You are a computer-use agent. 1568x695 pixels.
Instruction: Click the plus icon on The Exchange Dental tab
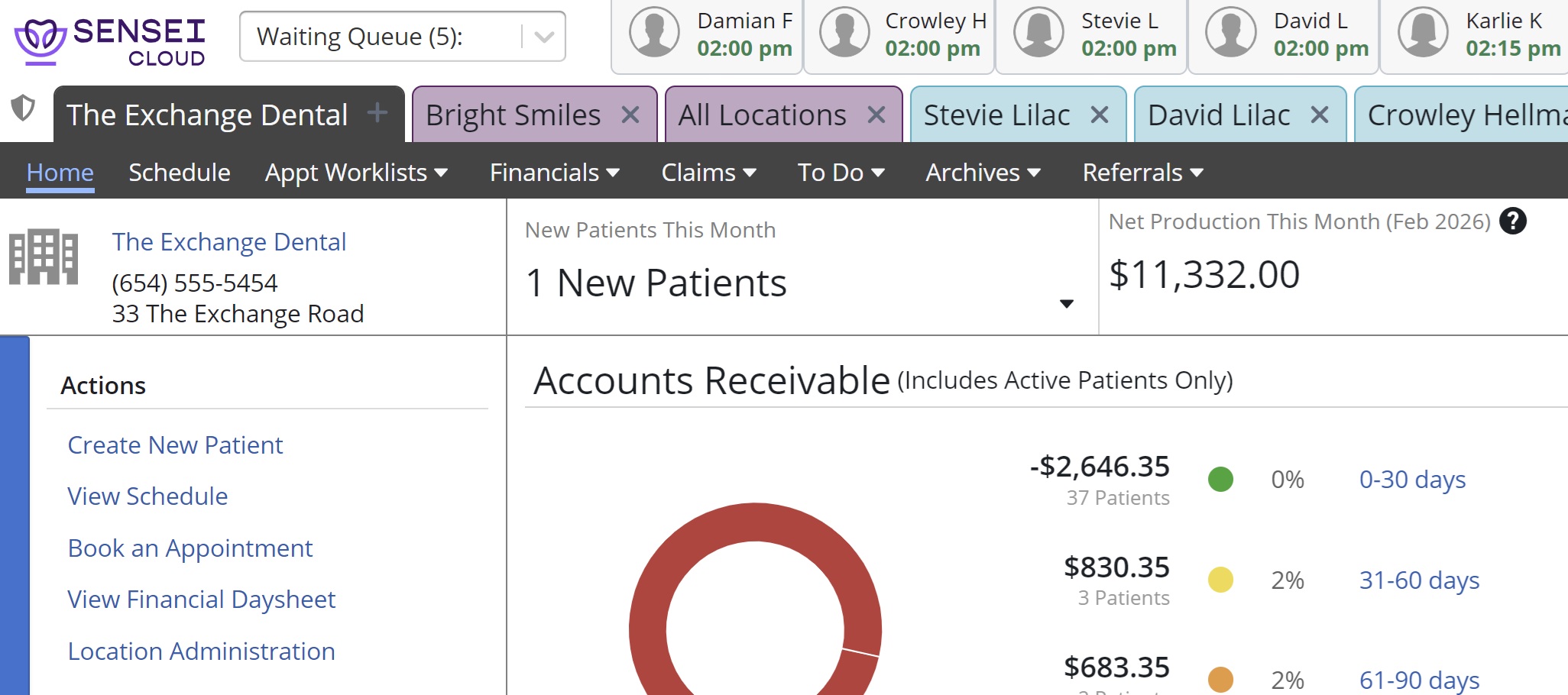coord(377,113)
